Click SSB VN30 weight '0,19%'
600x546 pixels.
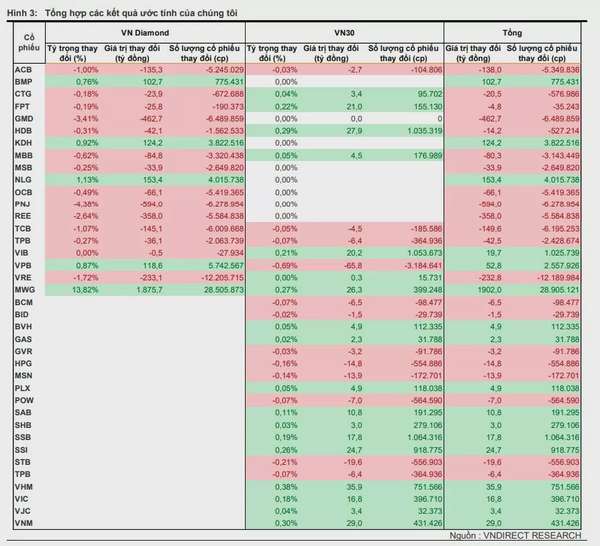(286, 437)
